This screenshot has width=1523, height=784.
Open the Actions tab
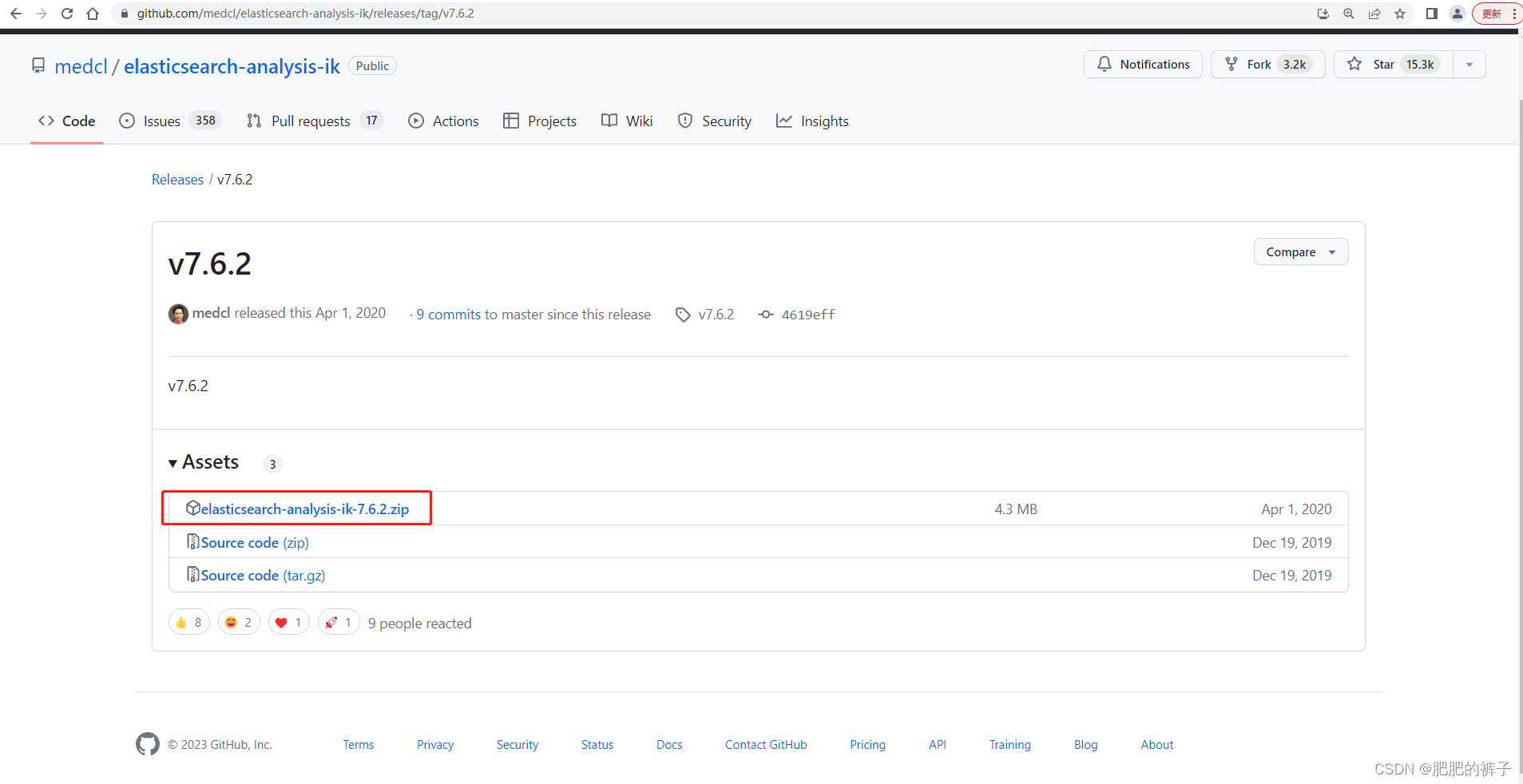pyautogui.click(x=443, y=121)
